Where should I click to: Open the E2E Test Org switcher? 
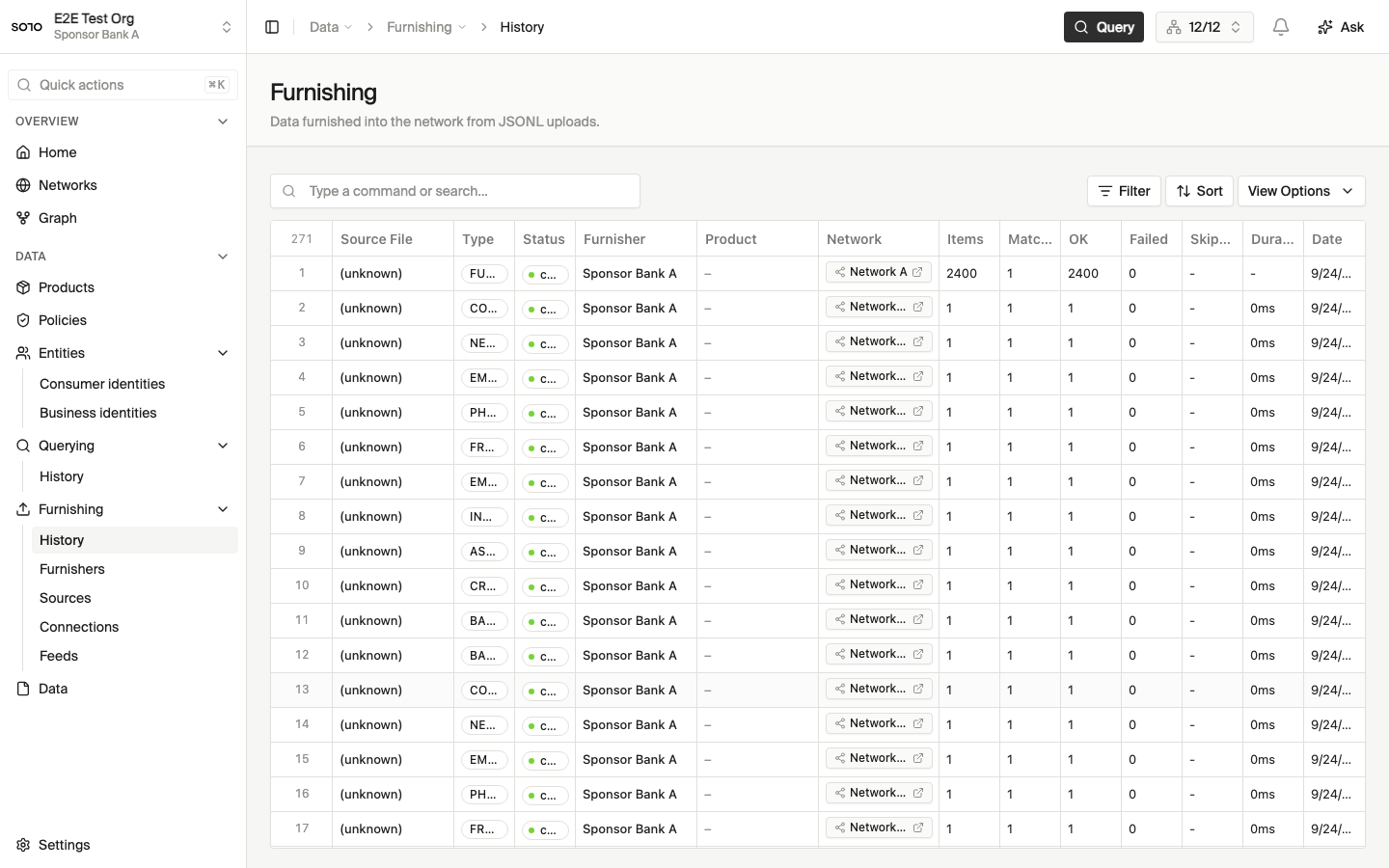(x=123, y=27)
